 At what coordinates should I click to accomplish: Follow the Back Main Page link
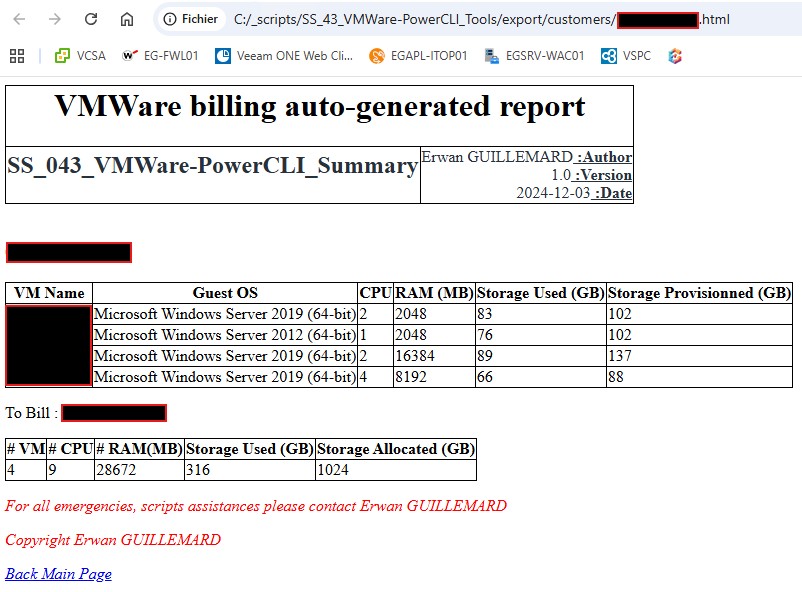58,574
